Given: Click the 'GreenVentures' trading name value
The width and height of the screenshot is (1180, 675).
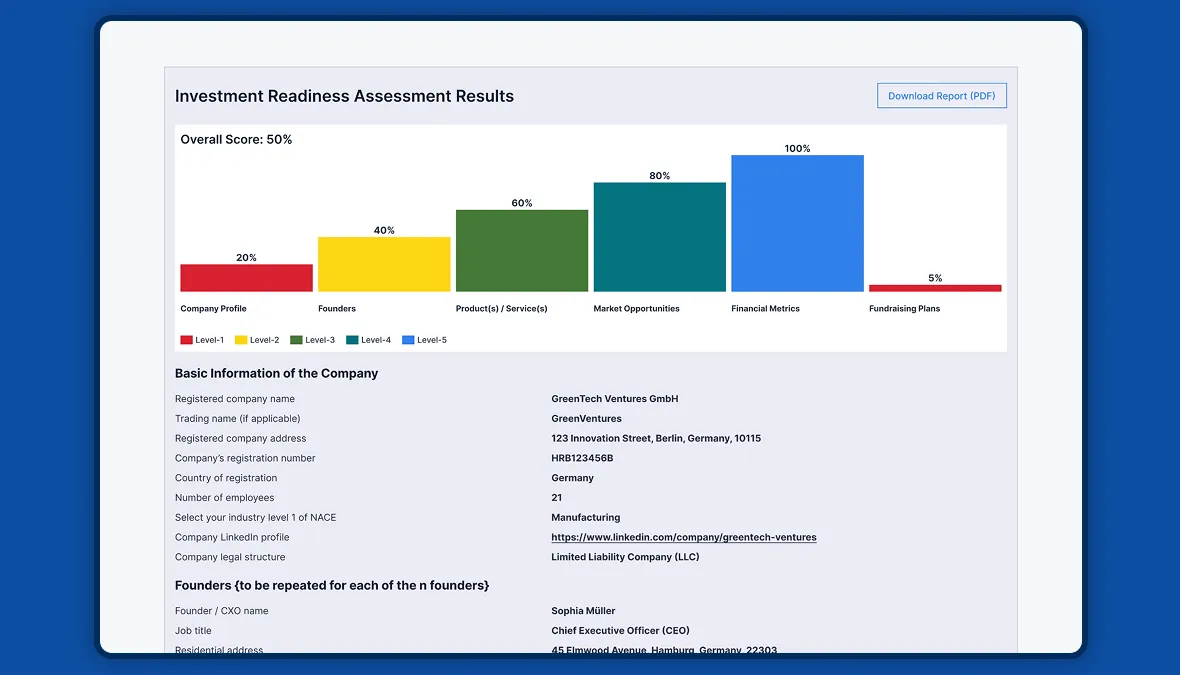Looking at the screenshot, I should pos(586,418).
